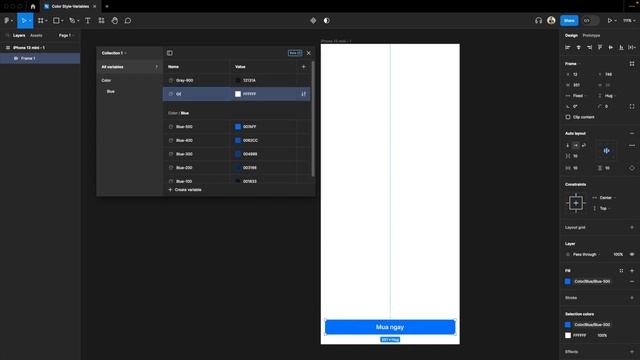Select the Text tool
This screenshot has height=360, width=640.
[88, 20]
